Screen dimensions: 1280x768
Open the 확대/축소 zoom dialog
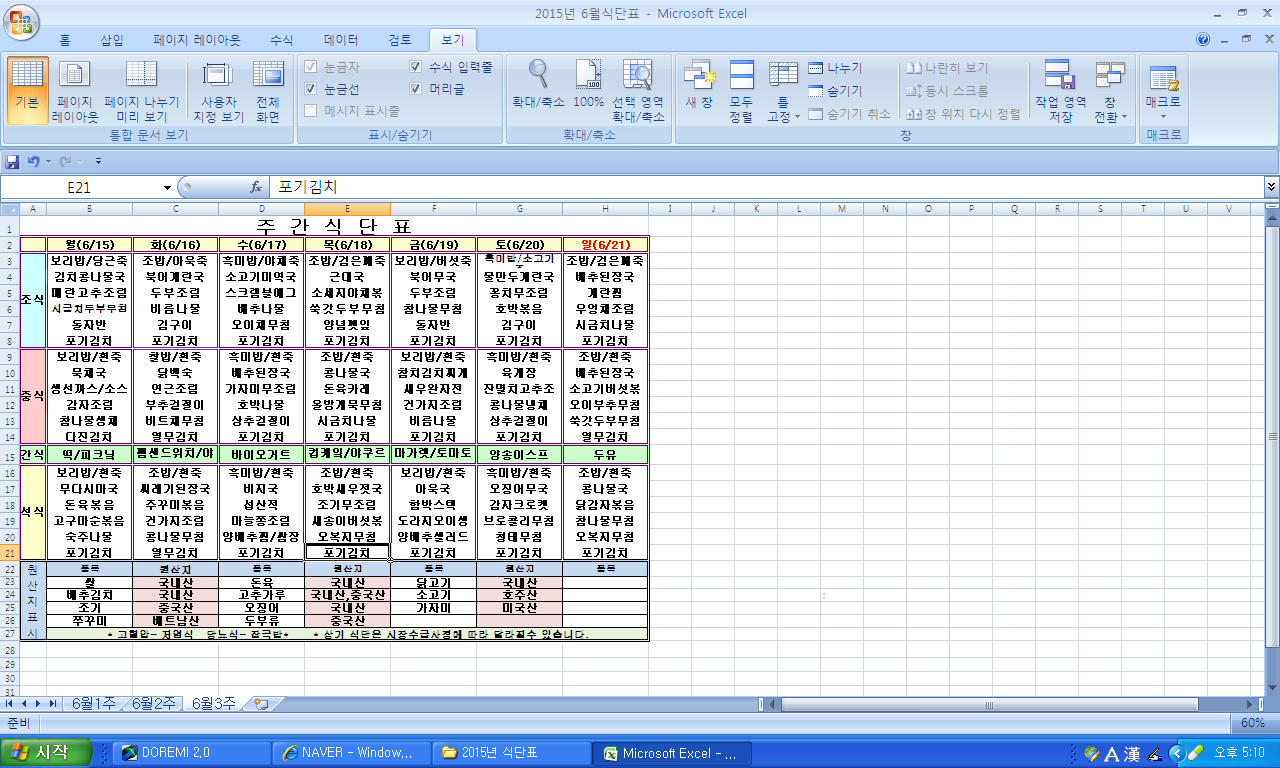(x=538, y=76)
